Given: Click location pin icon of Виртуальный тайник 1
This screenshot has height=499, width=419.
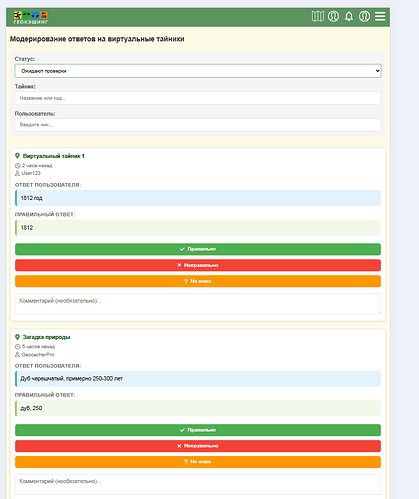Looking at the screenshot, I should (17, 156).
